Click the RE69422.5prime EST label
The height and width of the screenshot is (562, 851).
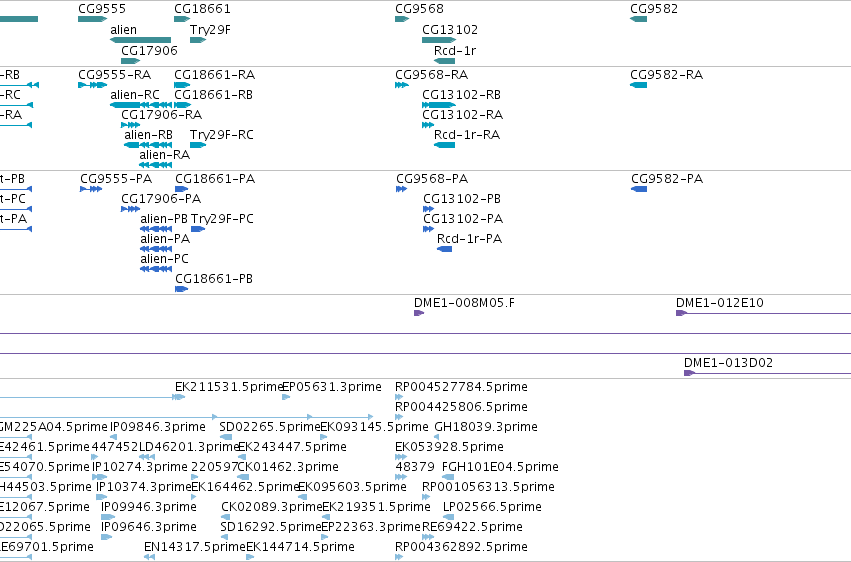tap(472, 527)
